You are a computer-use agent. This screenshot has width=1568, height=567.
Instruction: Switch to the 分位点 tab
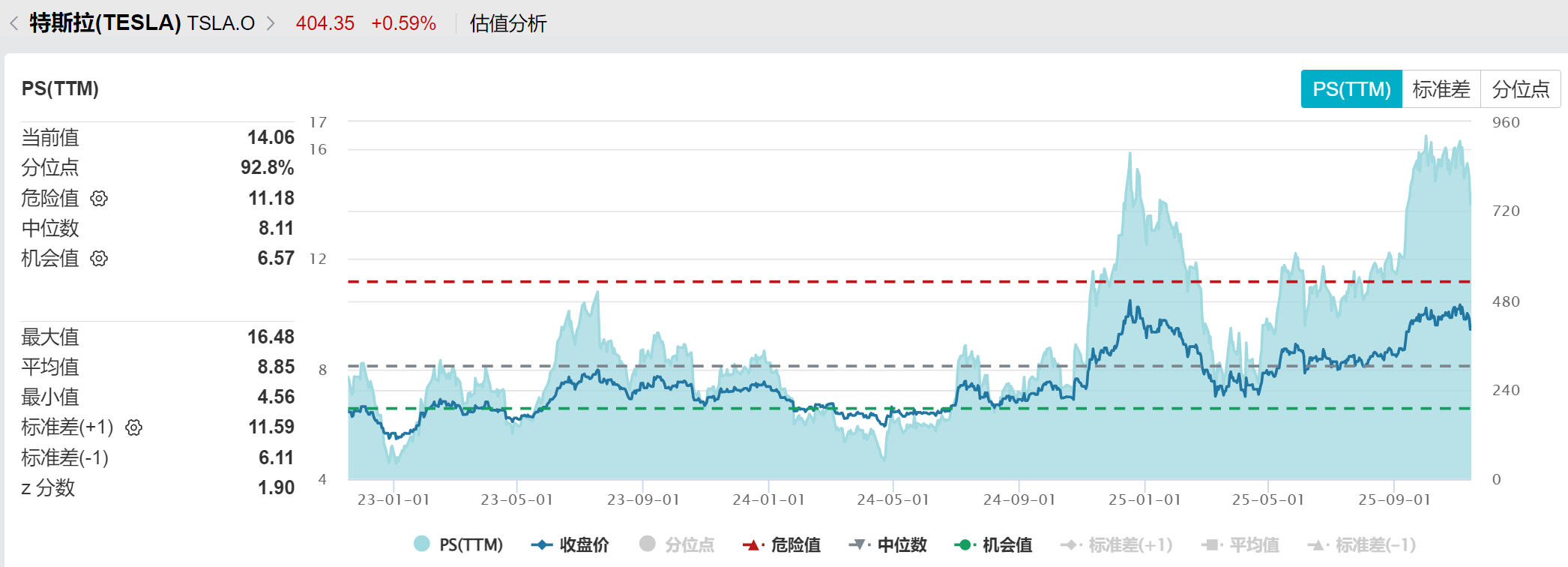point(1520,89)
